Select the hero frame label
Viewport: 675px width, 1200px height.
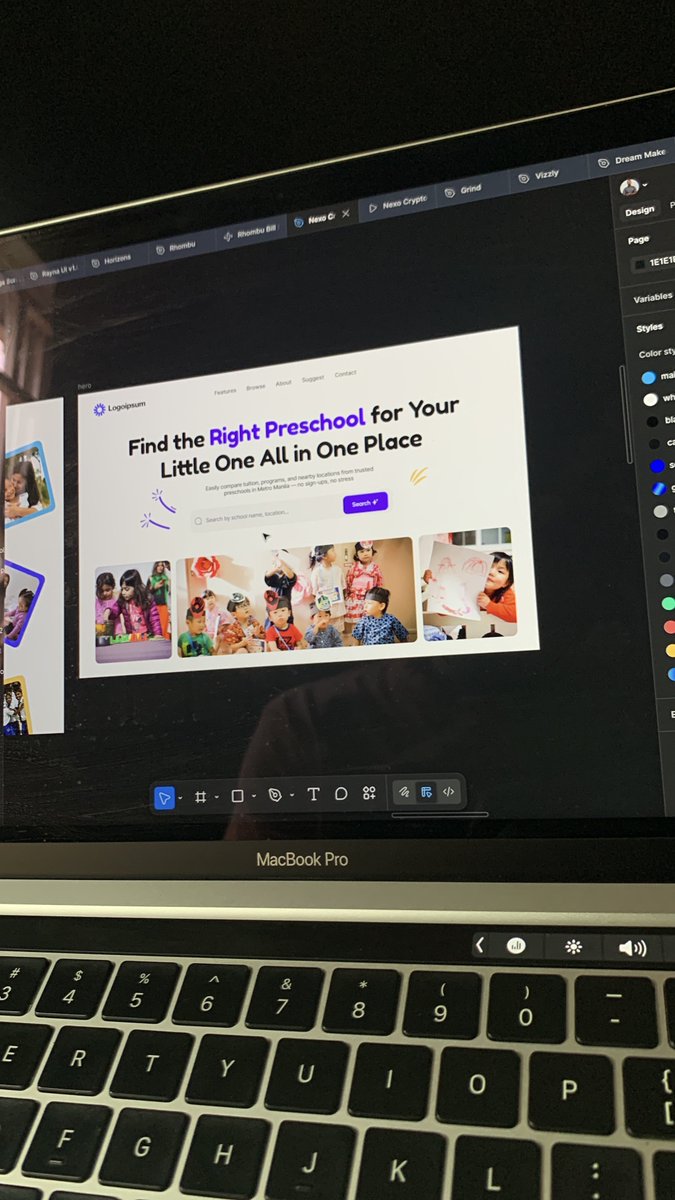pyautogui.click(x=85, y=386)
